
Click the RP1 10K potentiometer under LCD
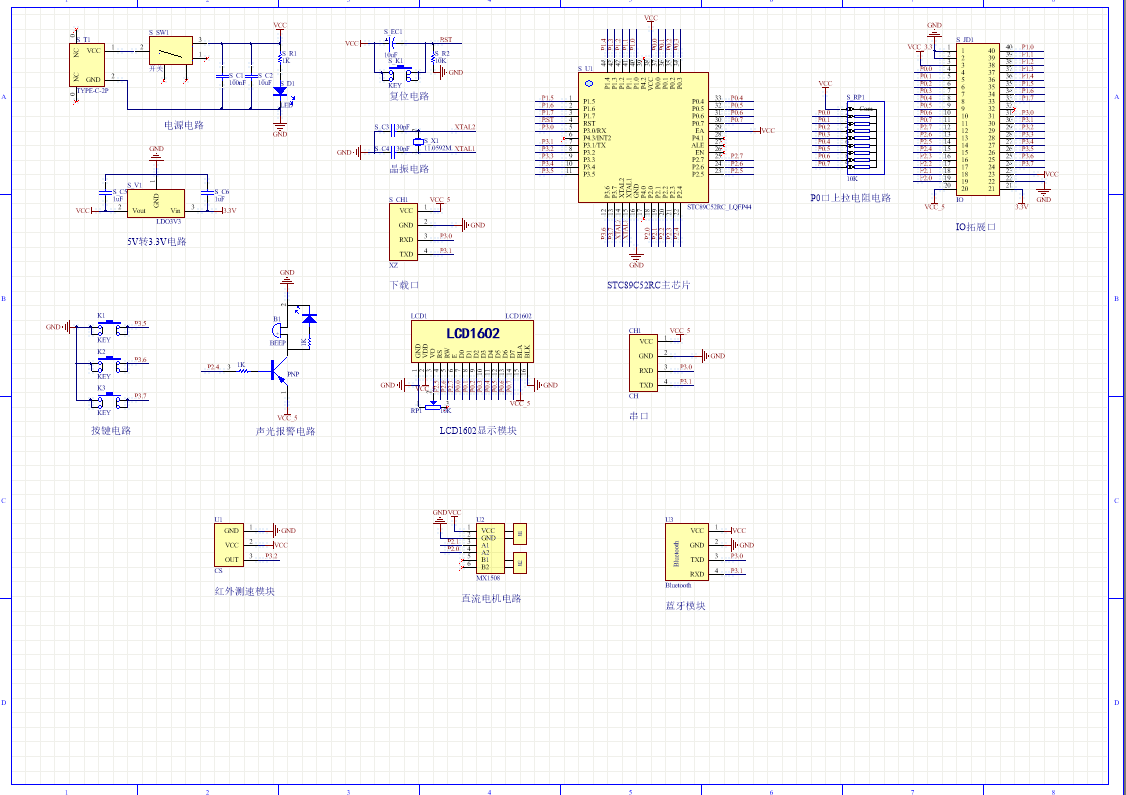pyautogui.click(x=432, y=405)
